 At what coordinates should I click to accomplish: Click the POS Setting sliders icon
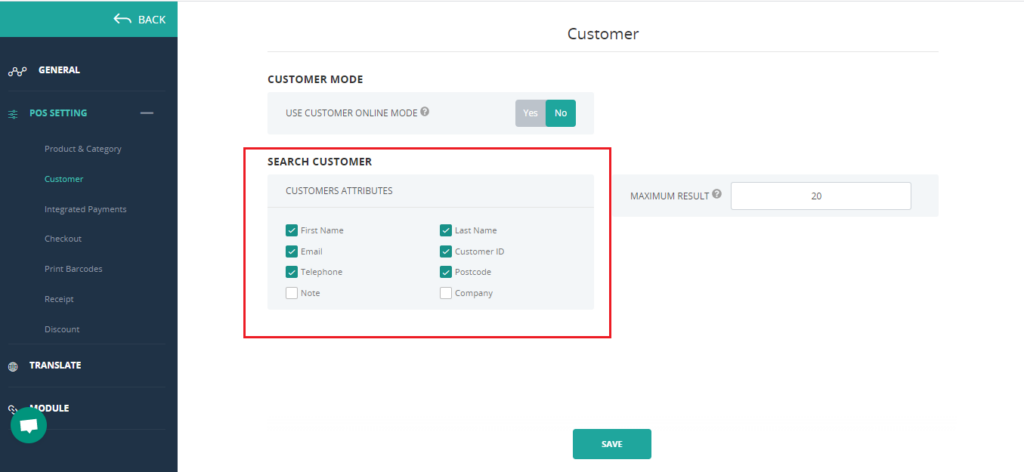tap(13, 114)
